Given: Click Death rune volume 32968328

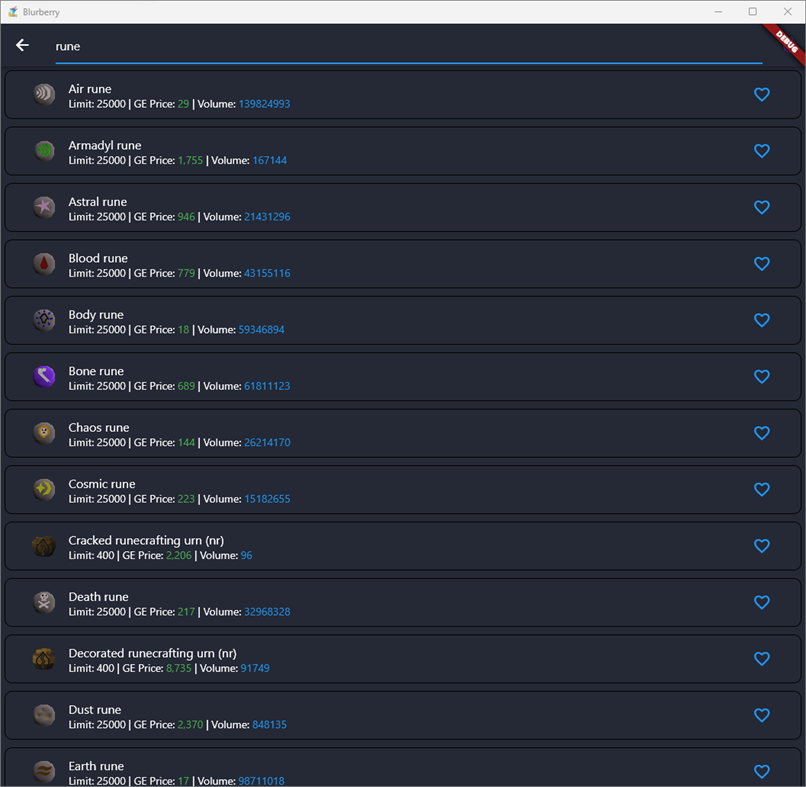Looking at the screenshot, I should tap(267, 612).
